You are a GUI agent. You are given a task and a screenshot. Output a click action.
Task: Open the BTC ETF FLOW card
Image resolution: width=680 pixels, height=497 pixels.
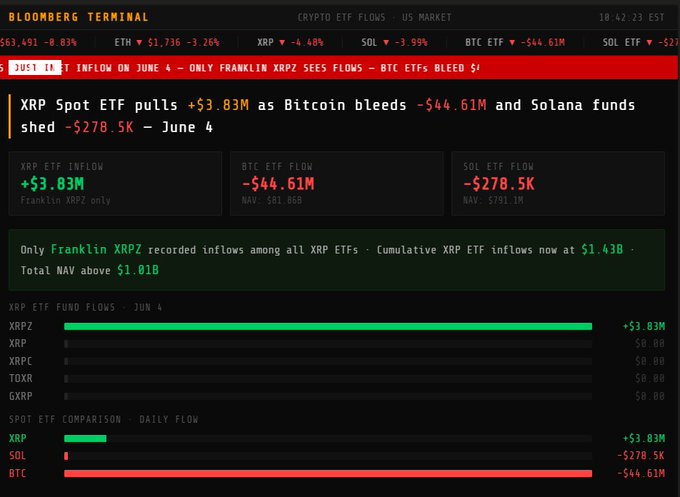[337, 183]
